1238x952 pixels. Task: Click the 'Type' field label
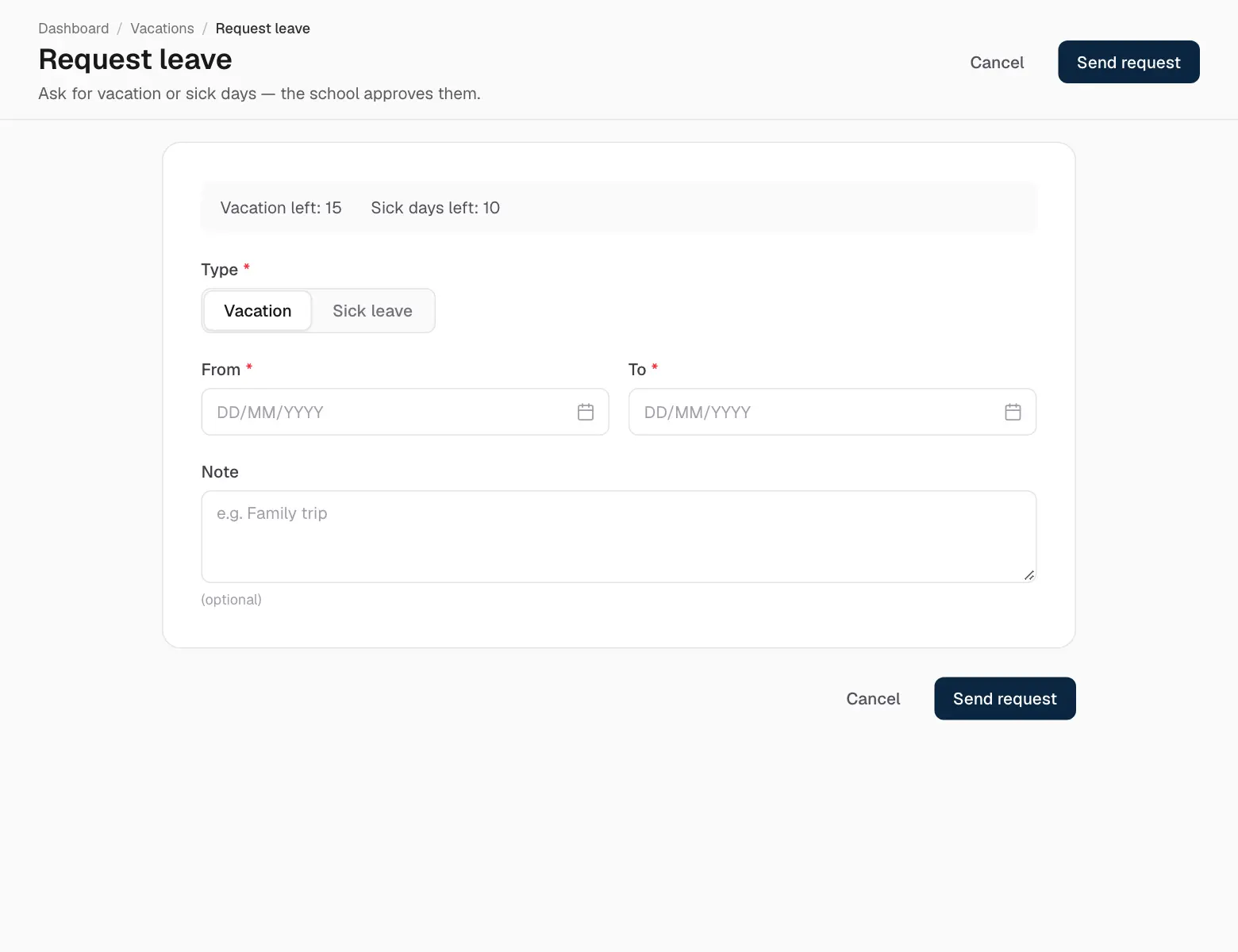(220, 270)
